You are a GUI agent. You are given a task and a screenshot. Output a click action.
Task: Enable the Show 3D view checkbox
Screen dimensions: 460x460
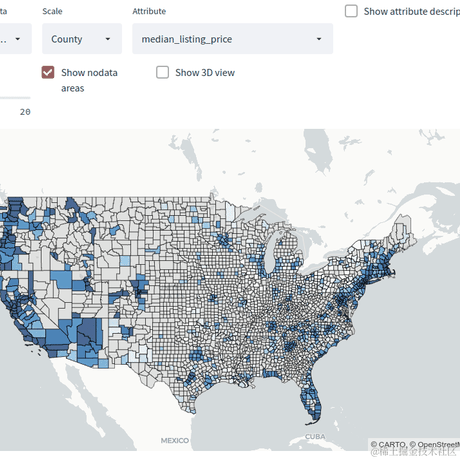click(162, 72)
